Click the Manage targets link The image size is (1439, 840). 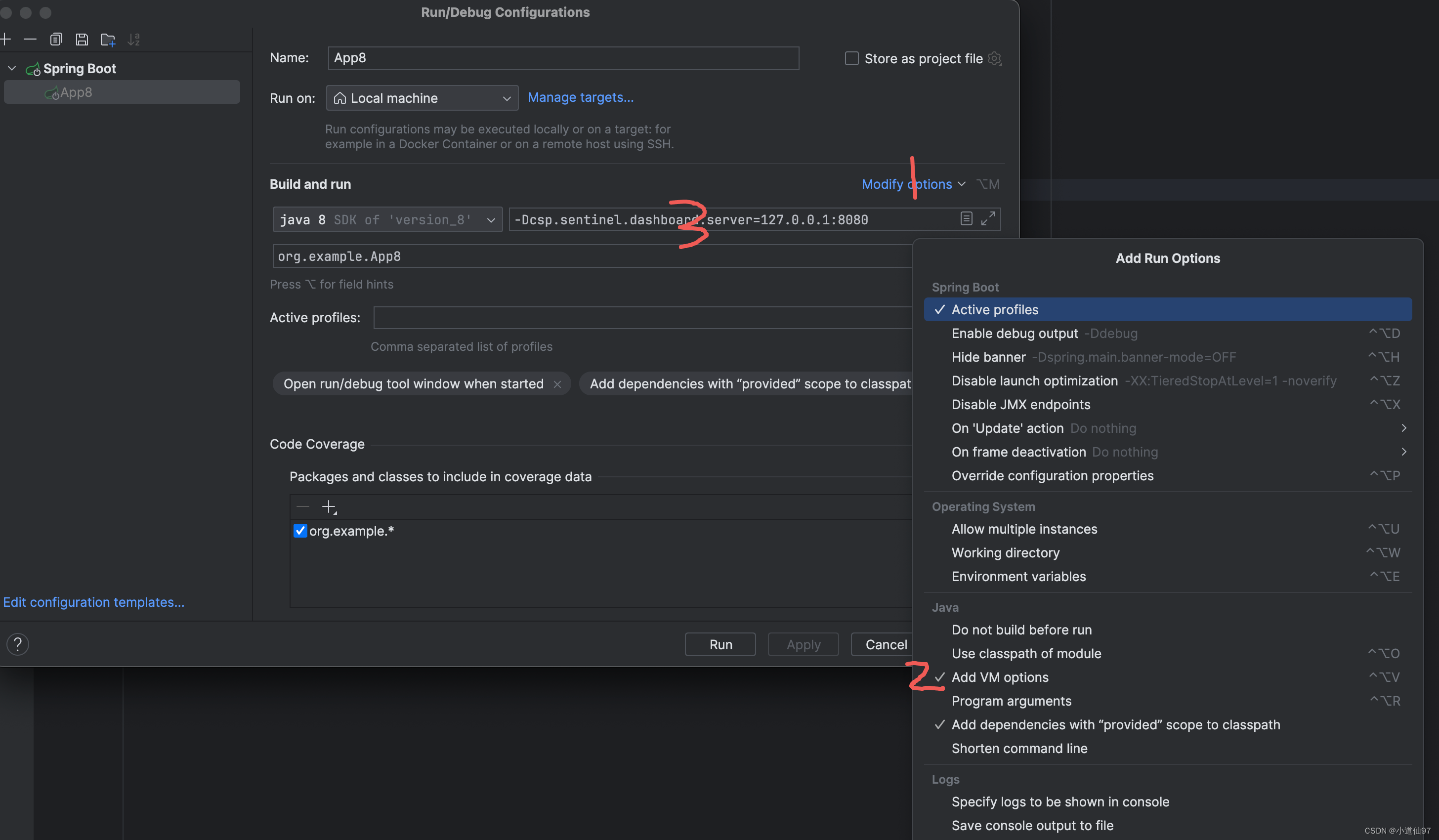coord(580,97)
